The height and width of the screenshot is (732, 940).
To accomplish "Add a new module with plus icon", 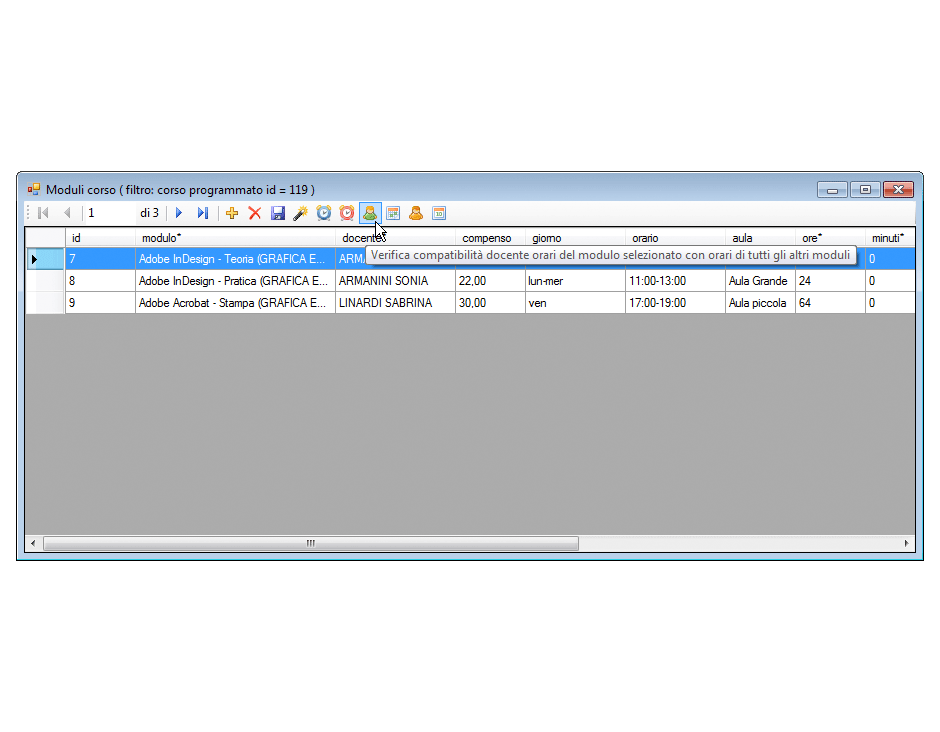I will [232, 213].
